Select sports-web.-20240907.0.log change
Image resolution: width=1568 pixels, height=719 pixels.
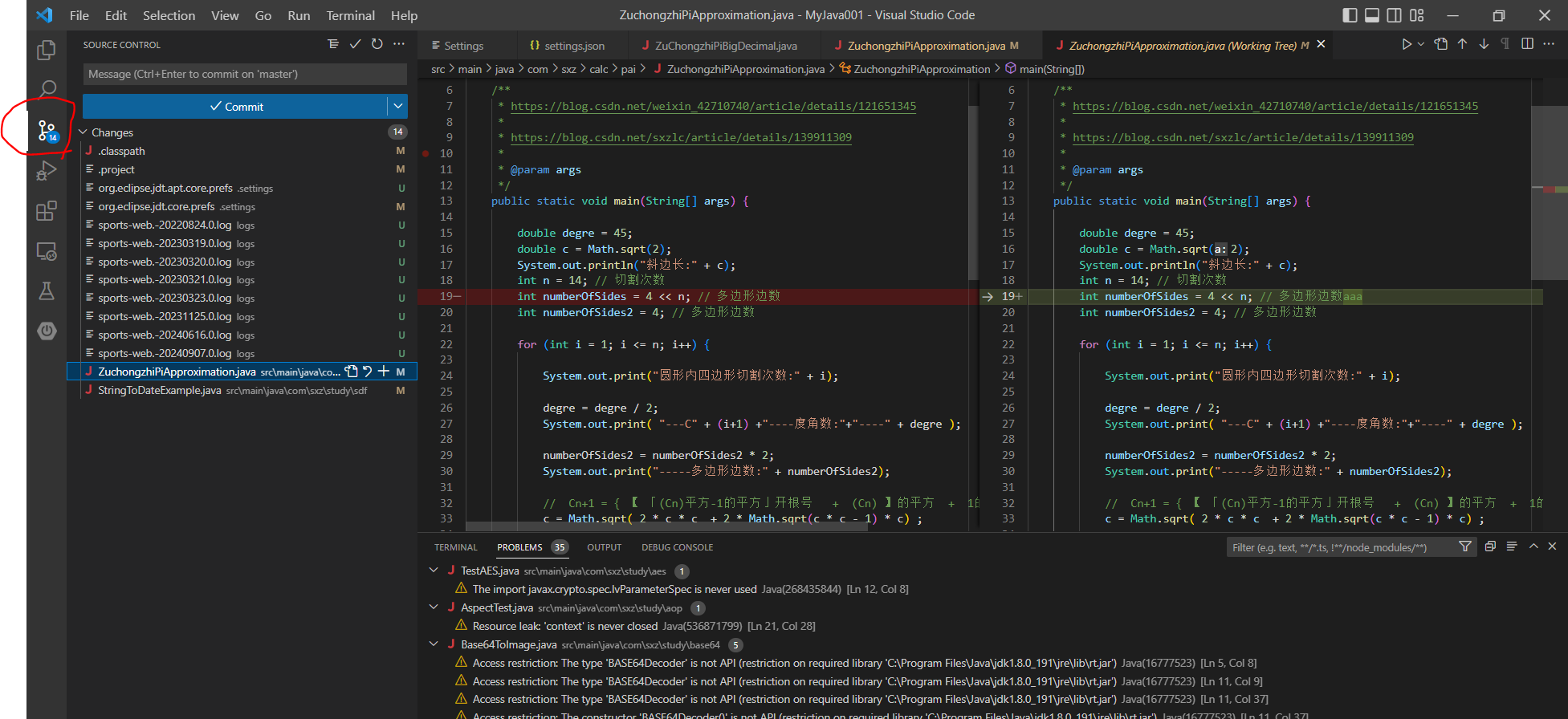242,353
